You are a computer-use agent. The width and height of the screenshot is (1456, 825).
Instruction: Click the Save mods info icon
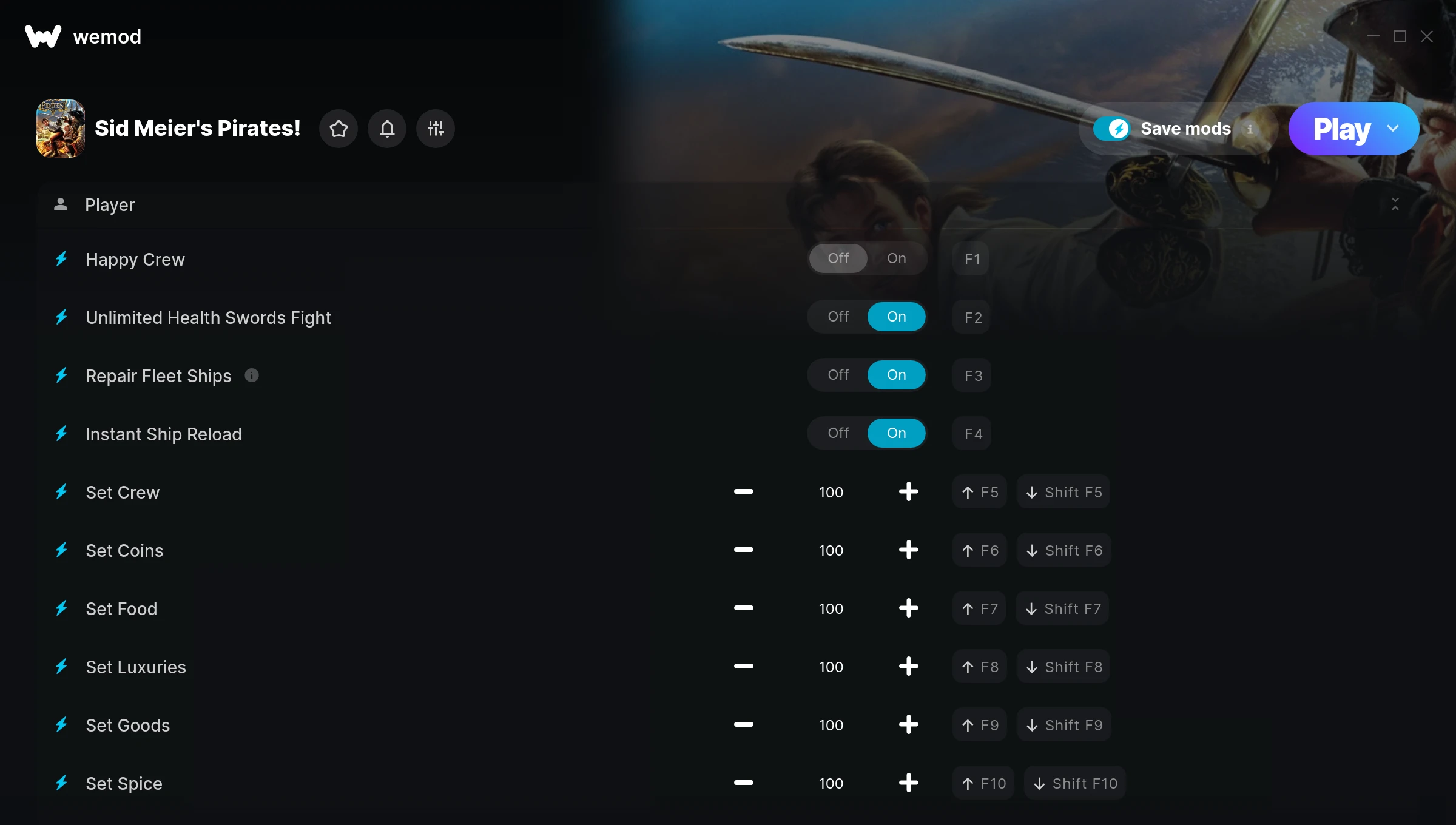(x=1250, y=129)
